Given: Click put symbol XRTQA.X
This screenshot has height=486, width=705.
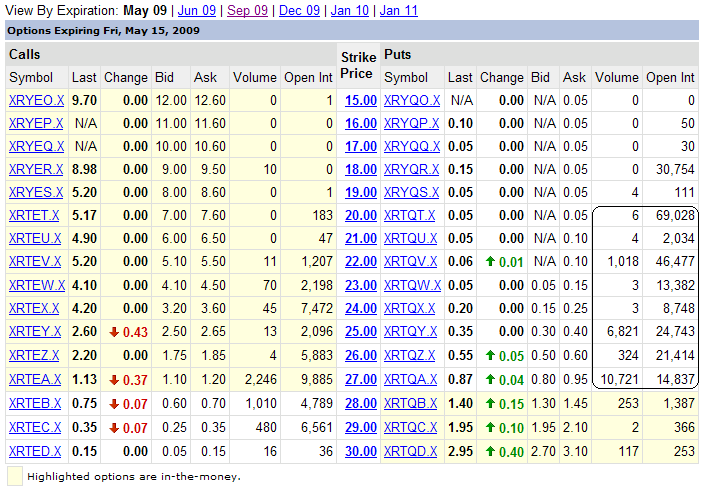Looking at the screenshot, I should (x=410, y=379).
